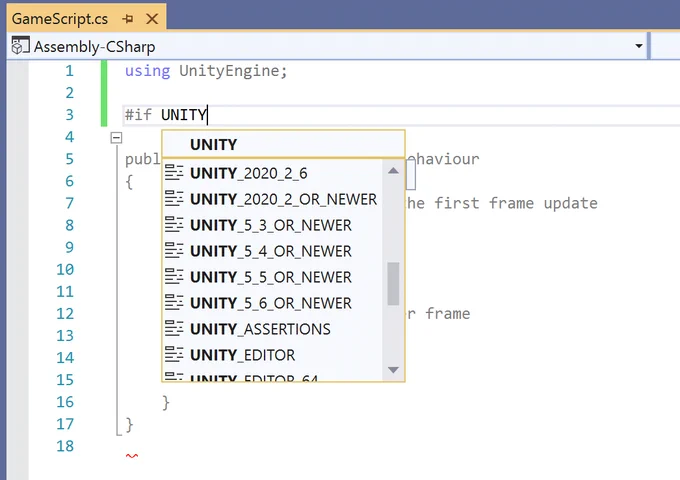Image resolution: width=680 pixels, height=480 pixels.
Task: Click the completion list scroll up arrow
Action: pos(393,170)
